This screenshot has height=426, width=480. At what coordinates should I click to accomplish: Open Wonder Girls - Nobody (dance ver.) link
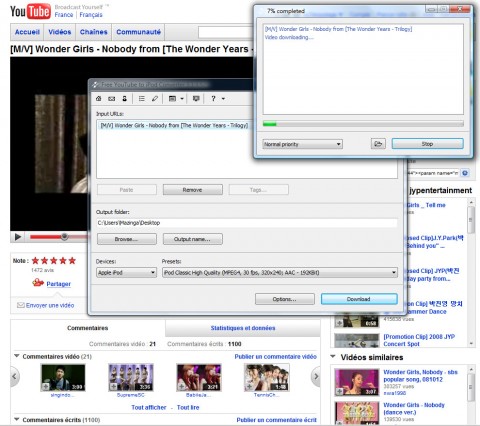click(414, 408)
